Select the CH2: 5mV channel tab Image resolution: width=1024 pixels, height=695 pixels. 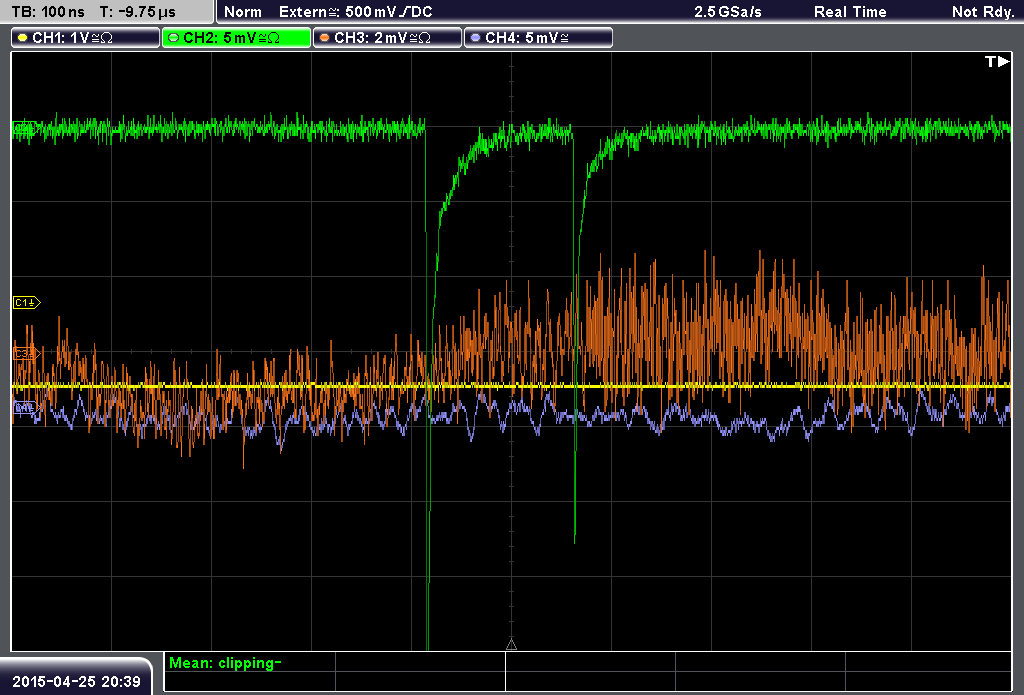pos(236,38)
